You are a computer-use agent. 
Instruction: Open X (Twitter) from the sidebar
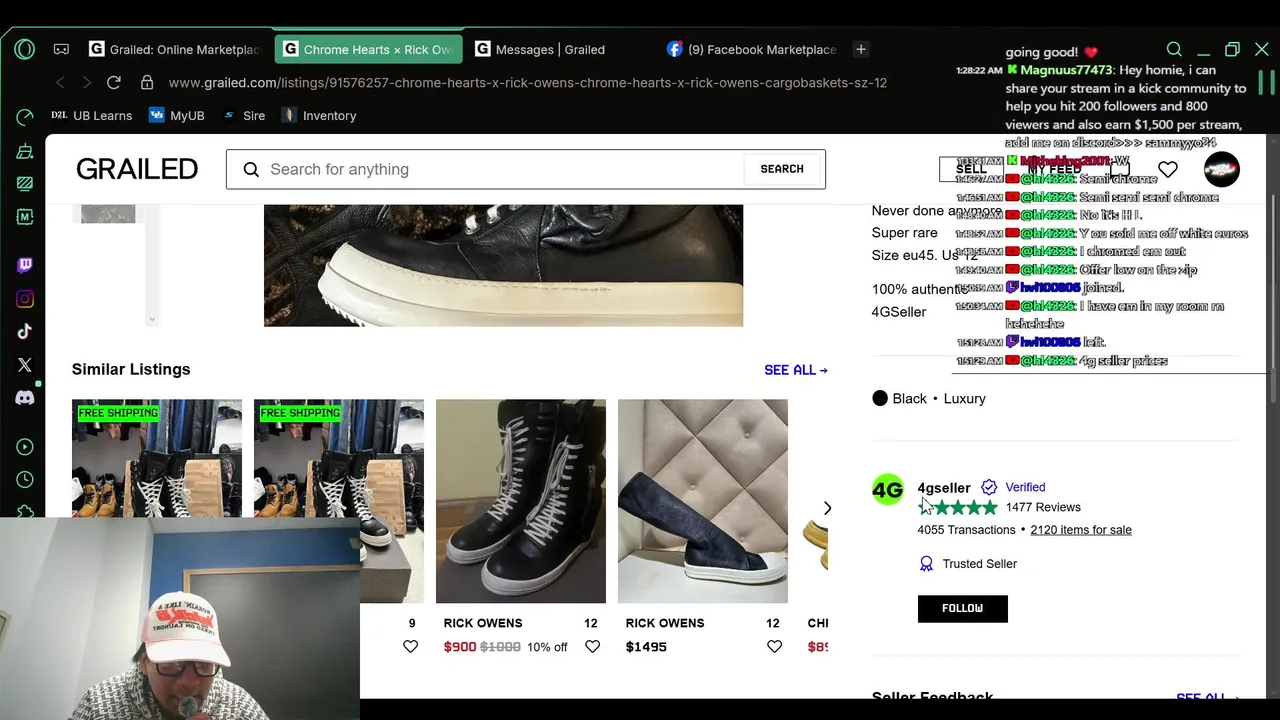coord(25,365)
